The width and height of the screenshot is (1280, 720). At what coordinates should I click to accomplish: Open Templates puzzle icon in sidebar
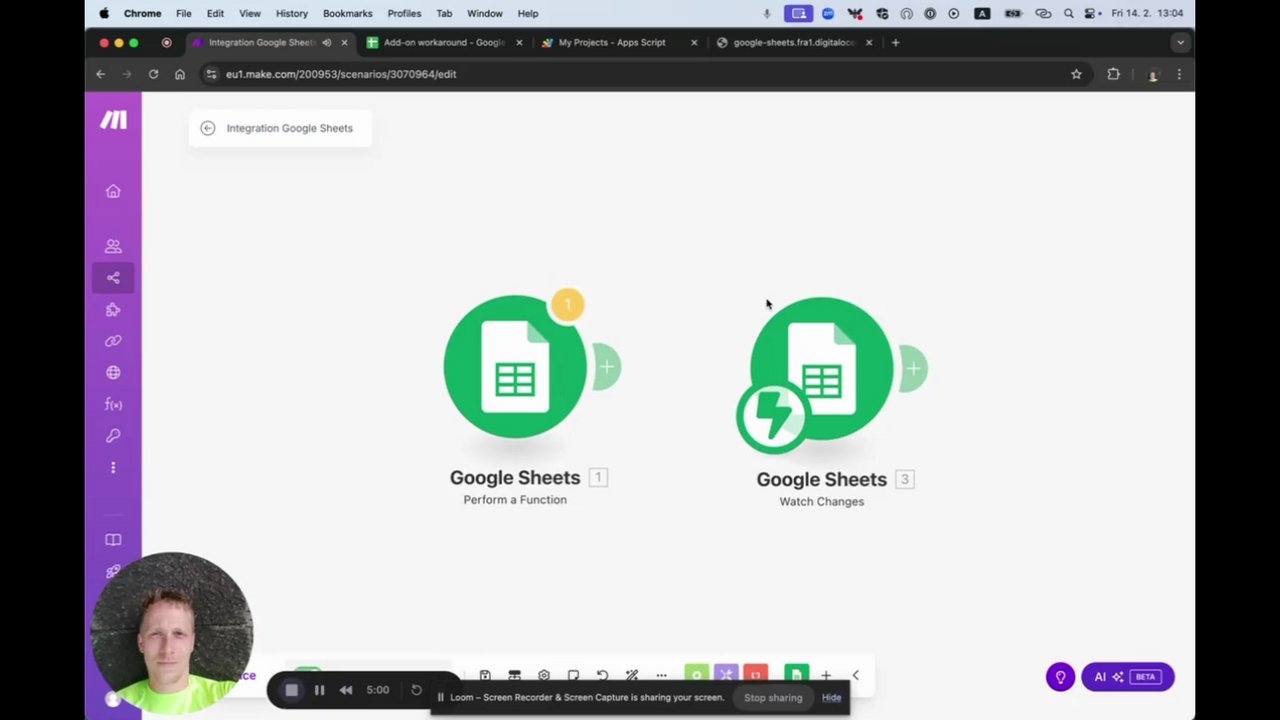pyautogui.click(x=113, y=310)
